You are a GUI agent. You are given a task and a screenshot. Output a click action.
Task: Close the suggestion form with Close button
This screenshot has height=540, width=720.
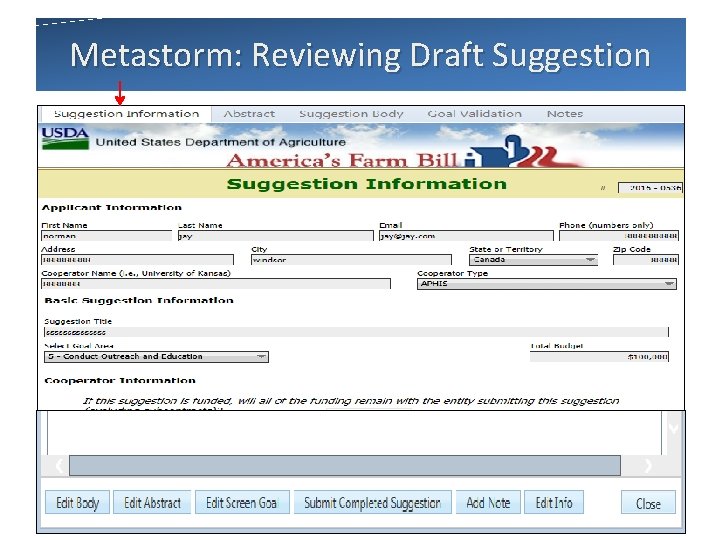click(x=648, y=503)
